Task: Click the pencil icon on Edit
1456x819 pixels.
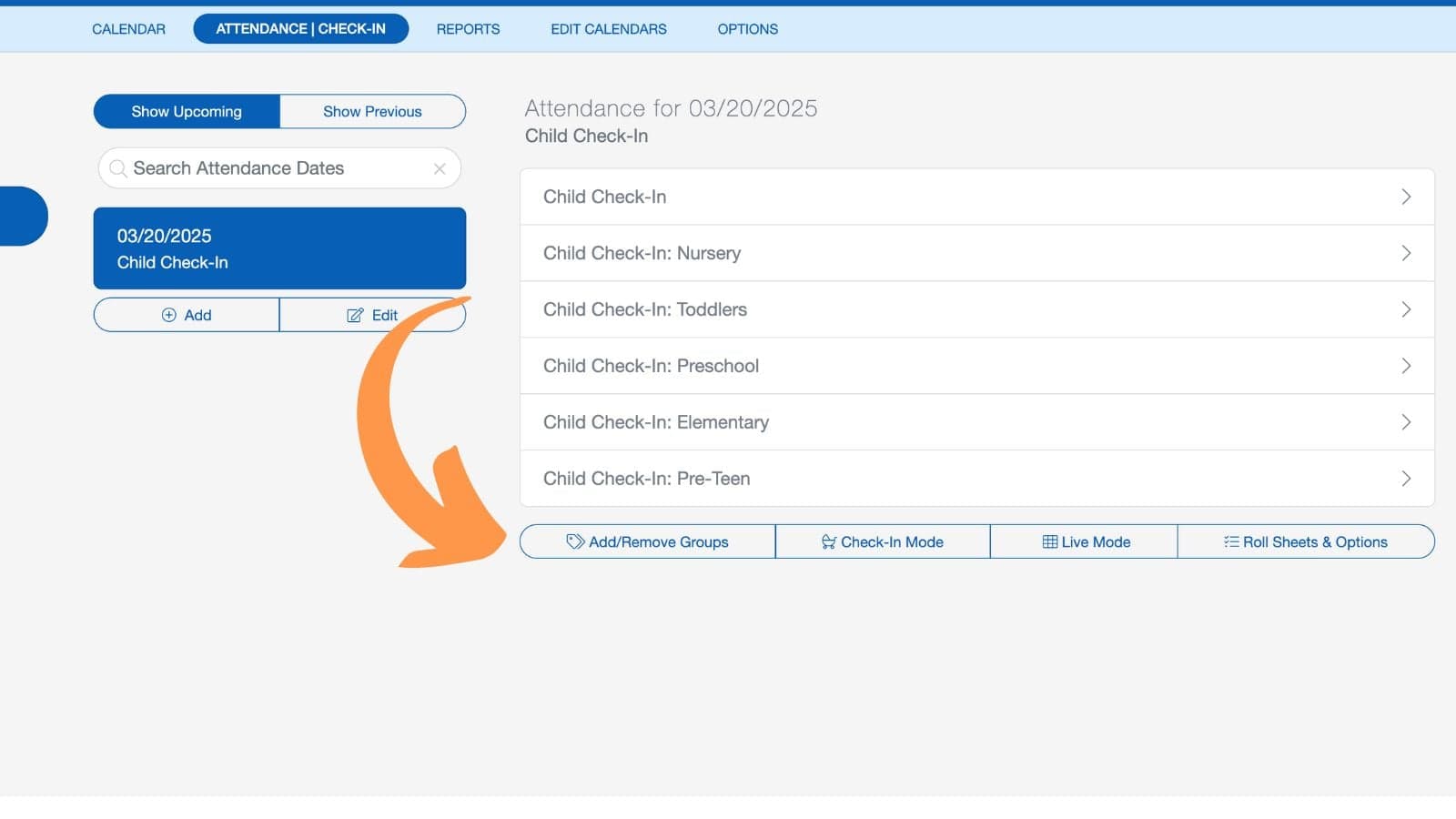Action: (355, 315)
